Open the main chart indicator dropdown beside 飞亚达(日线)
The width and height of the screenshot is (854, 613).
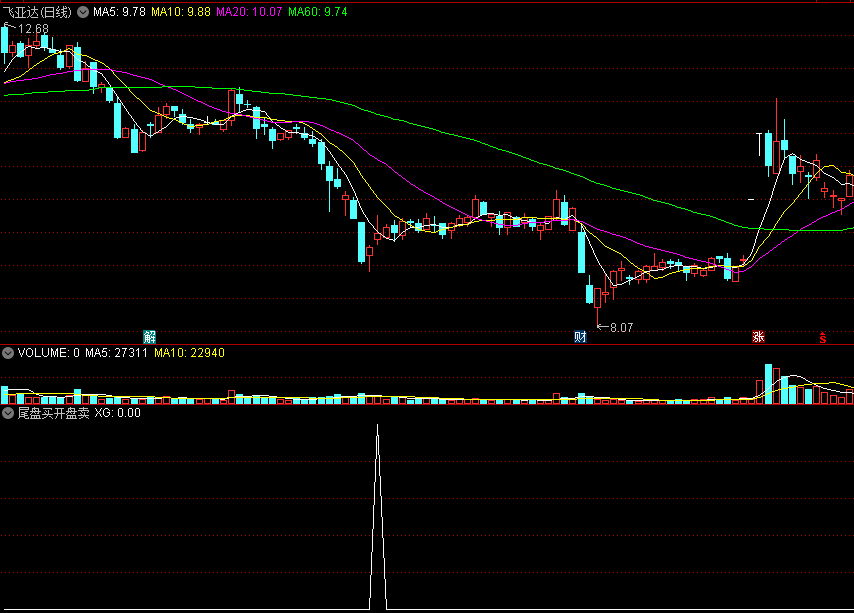[83, 12]
